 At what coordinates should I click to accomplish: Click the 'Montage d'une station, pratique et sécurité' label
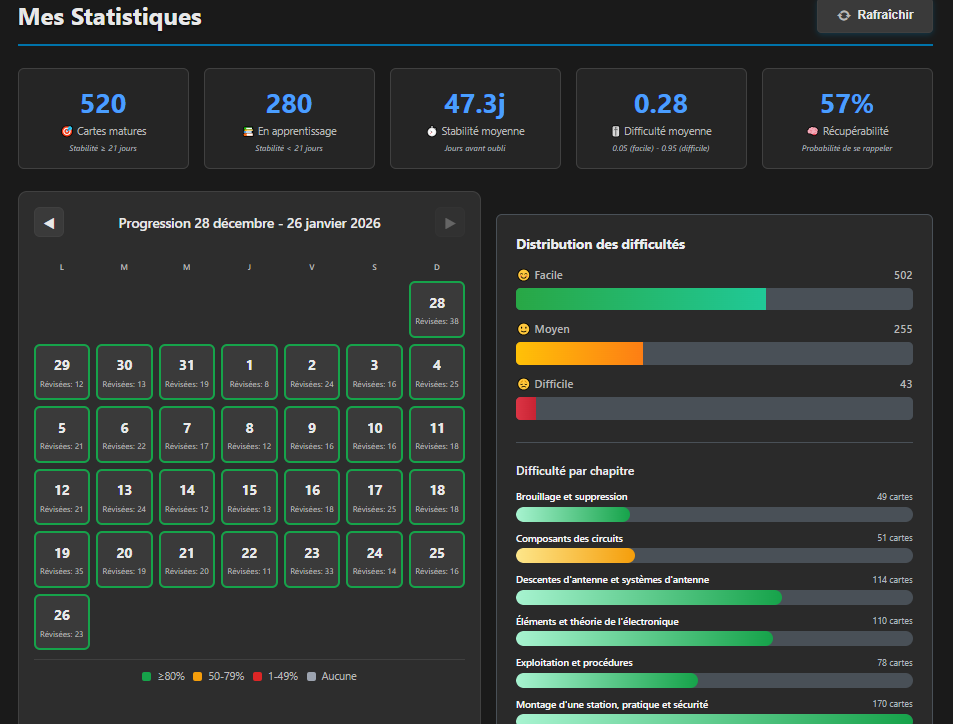coord(612,705)
